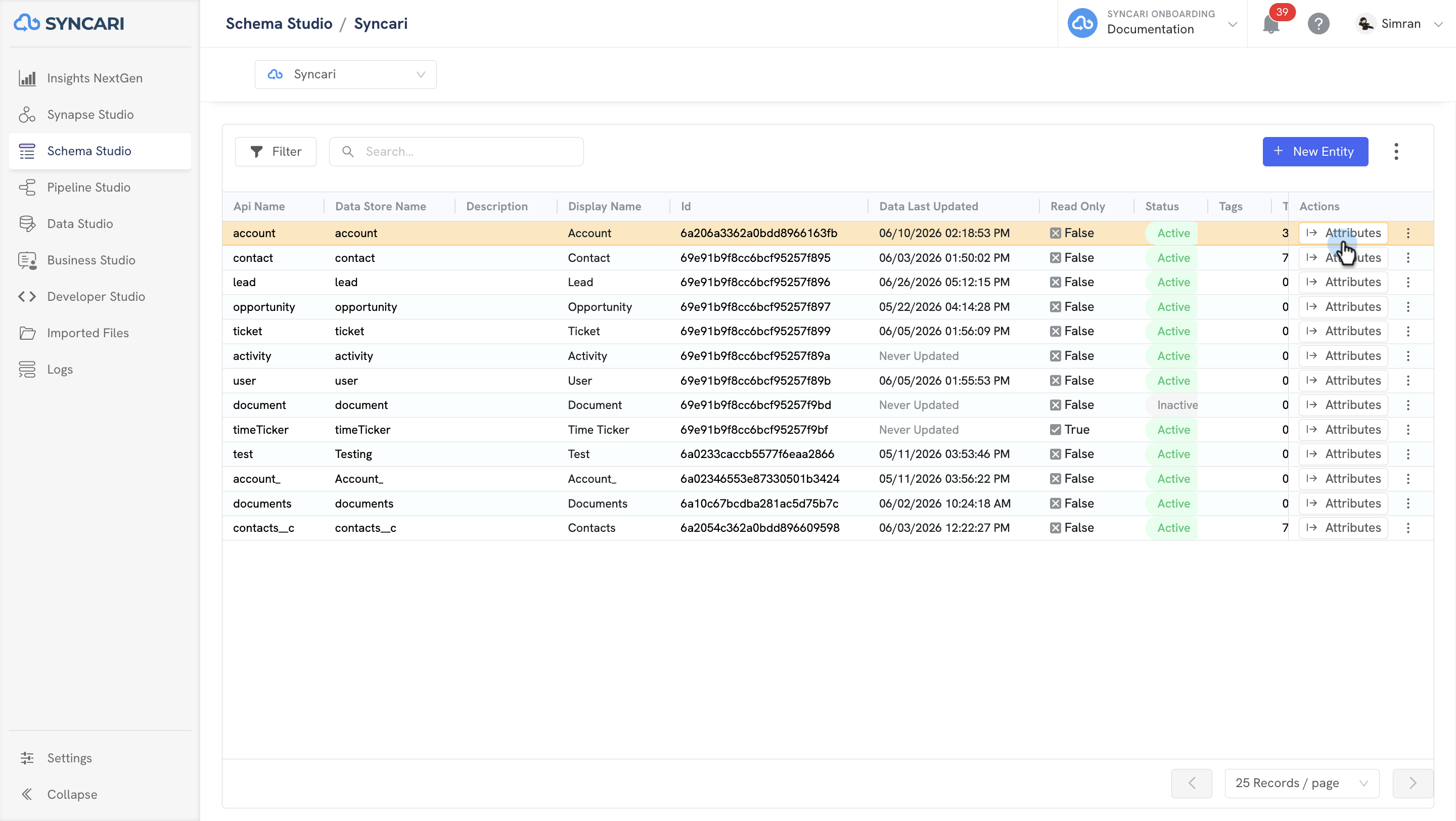Click the magnifier icon in the search box
The width and height of the screenshot is (1456, 821).
point(348,152)
